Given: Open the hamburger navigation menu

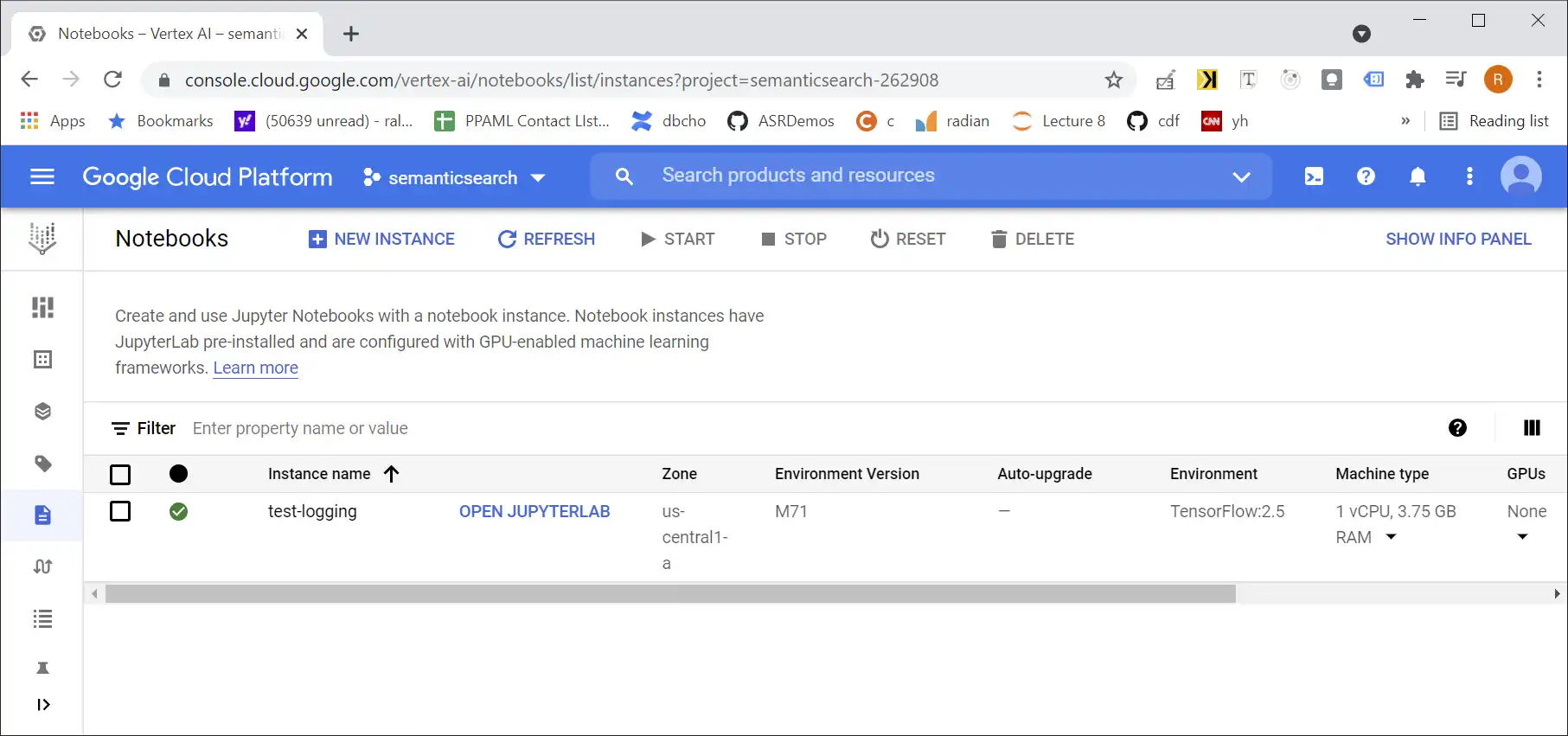Looking at the screenshot, I should click(x=42, y=176).
